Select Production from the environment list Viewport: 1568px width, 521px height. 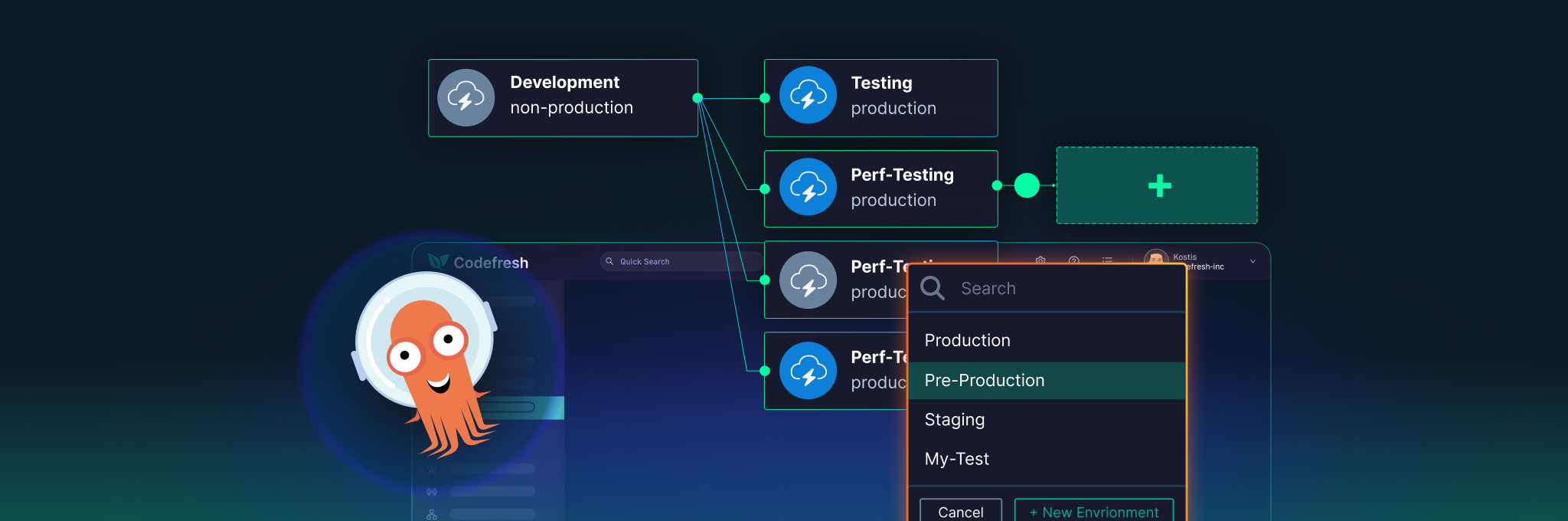click(x=1047, y=340)
